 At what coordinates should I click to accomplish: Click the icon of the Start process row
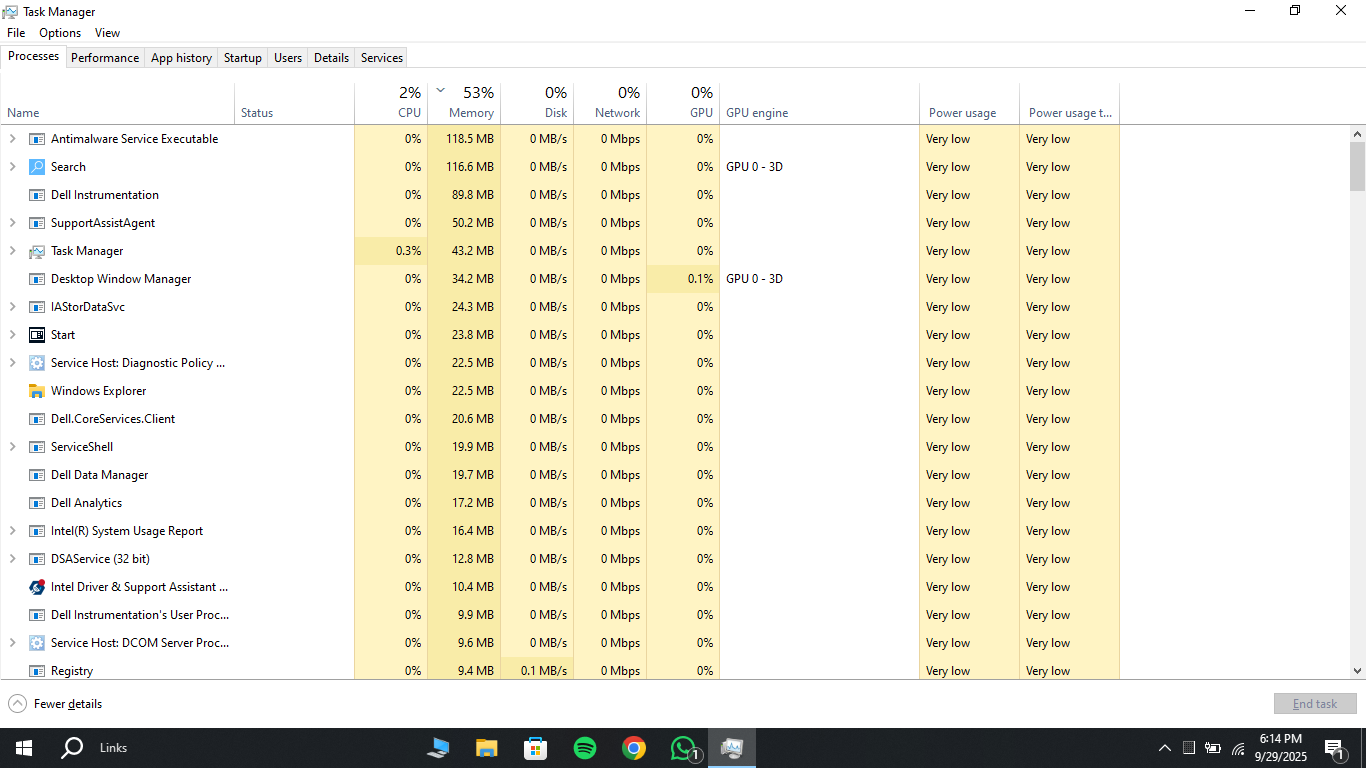click(x=37, y=335)
